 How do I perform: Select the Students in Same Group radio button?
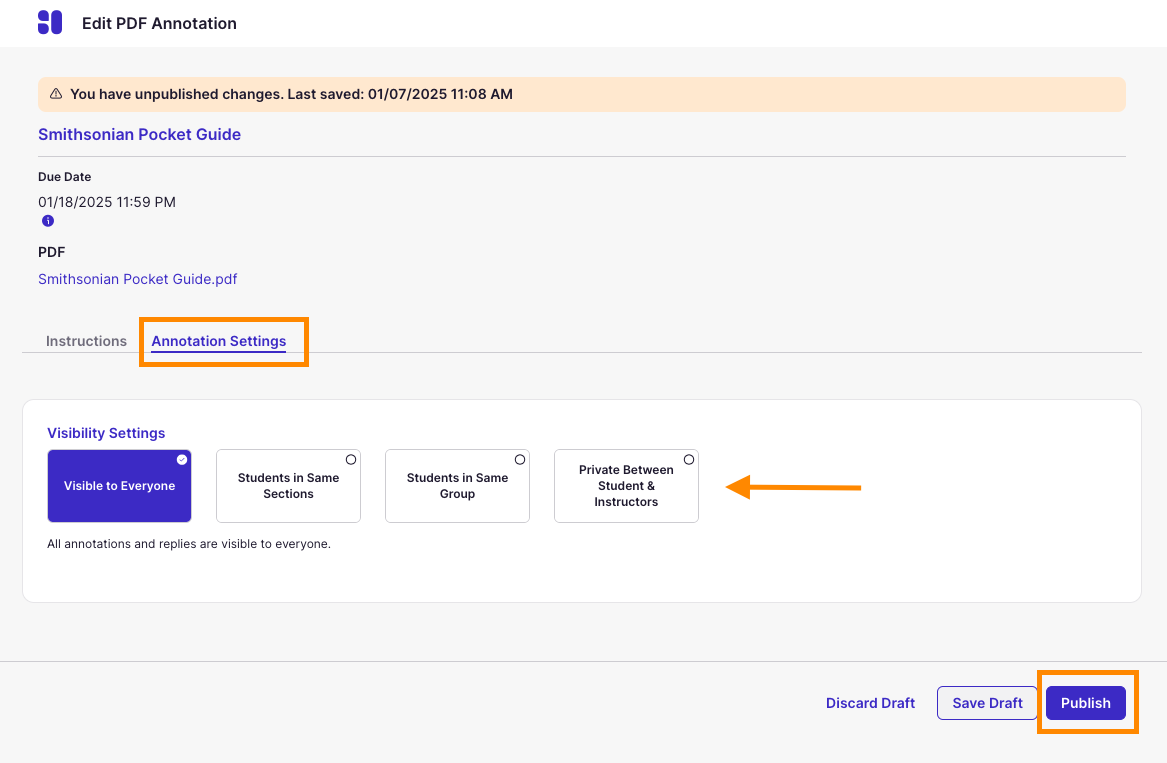pyautogui.click(x=519, y=458)
